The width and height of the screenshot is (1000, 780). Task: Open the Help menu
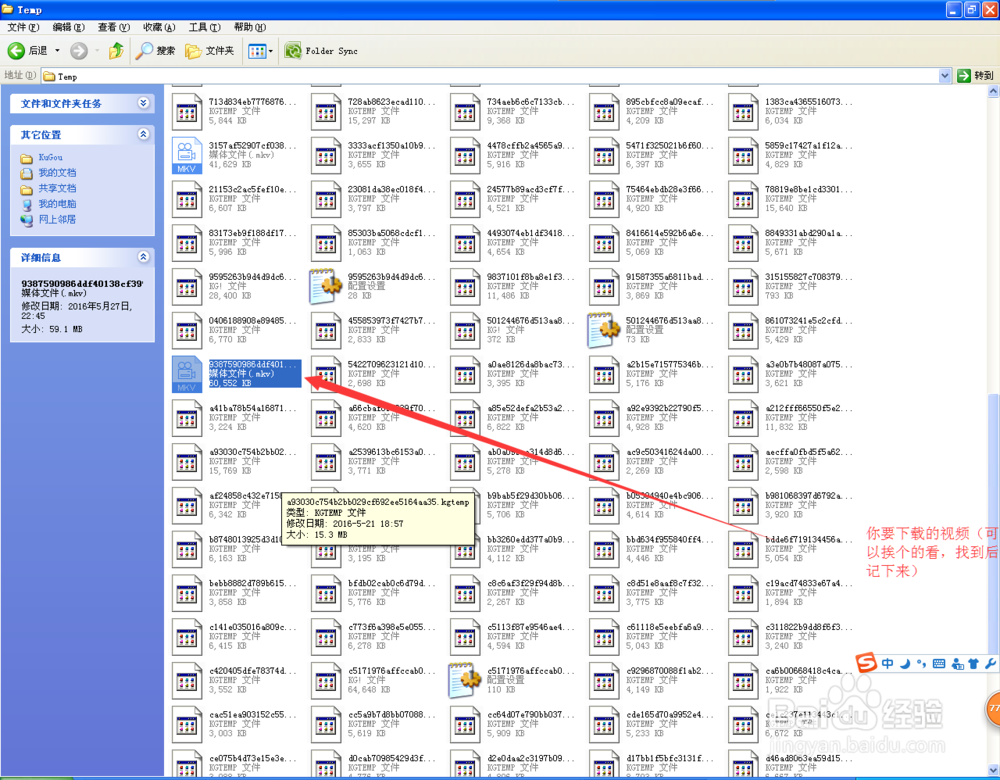(249, 27)
